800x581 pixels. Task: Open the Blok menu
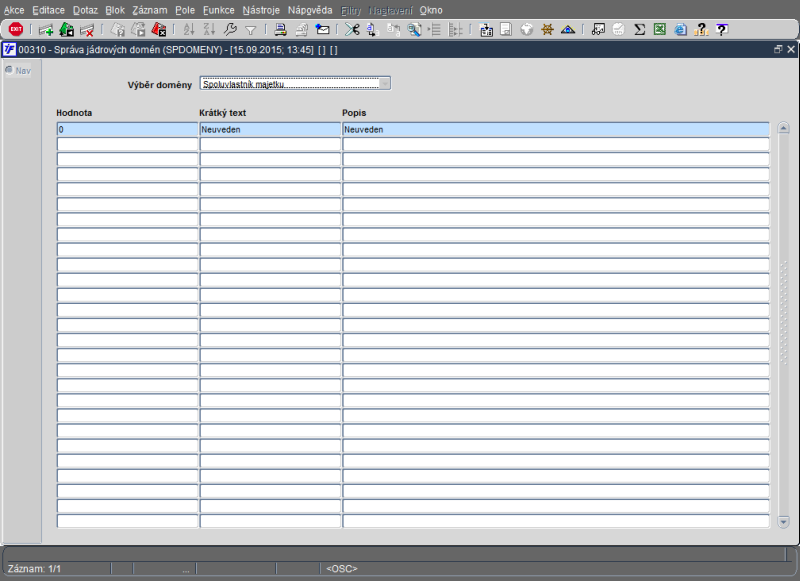(x=115, y=10)
